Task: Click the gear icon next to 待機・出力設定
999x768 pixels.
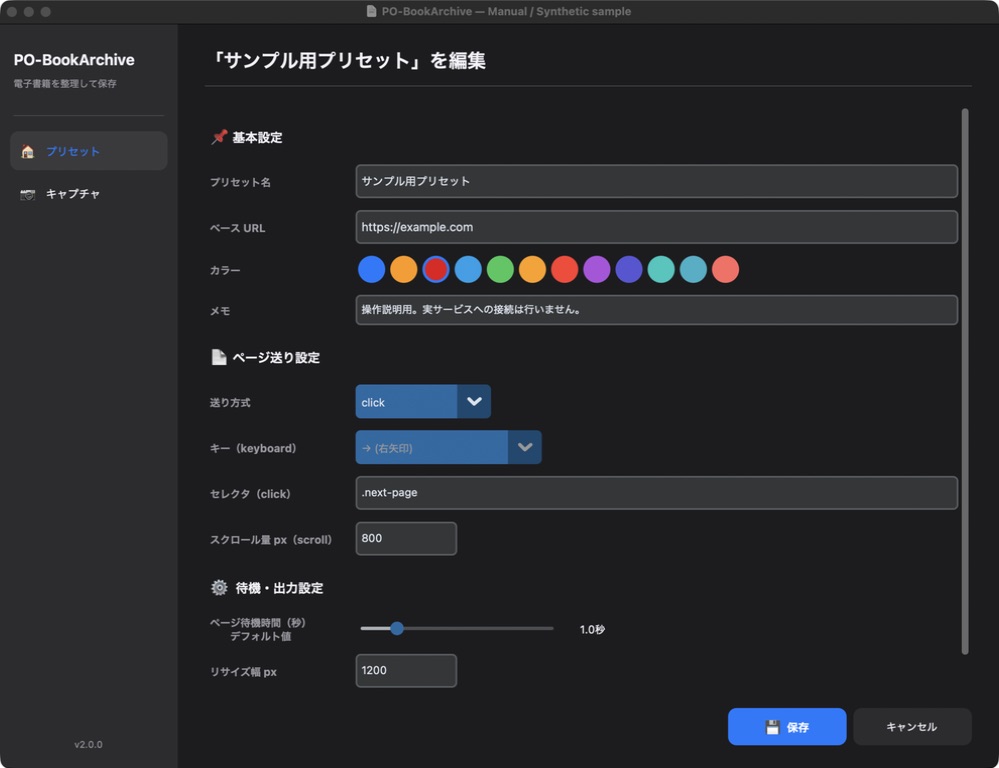Action: coord(219,588)
